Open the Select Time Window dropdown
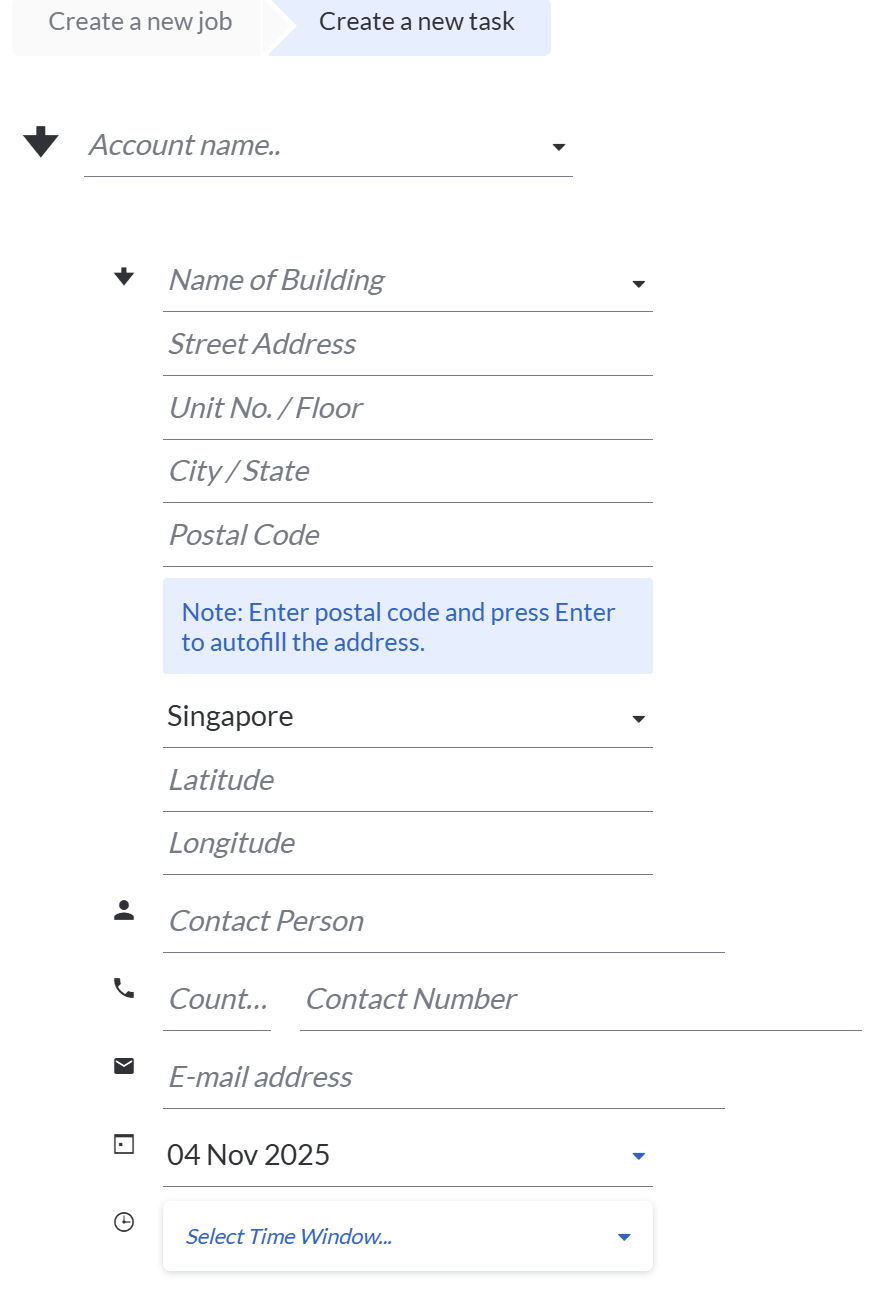 point(624,1237)
